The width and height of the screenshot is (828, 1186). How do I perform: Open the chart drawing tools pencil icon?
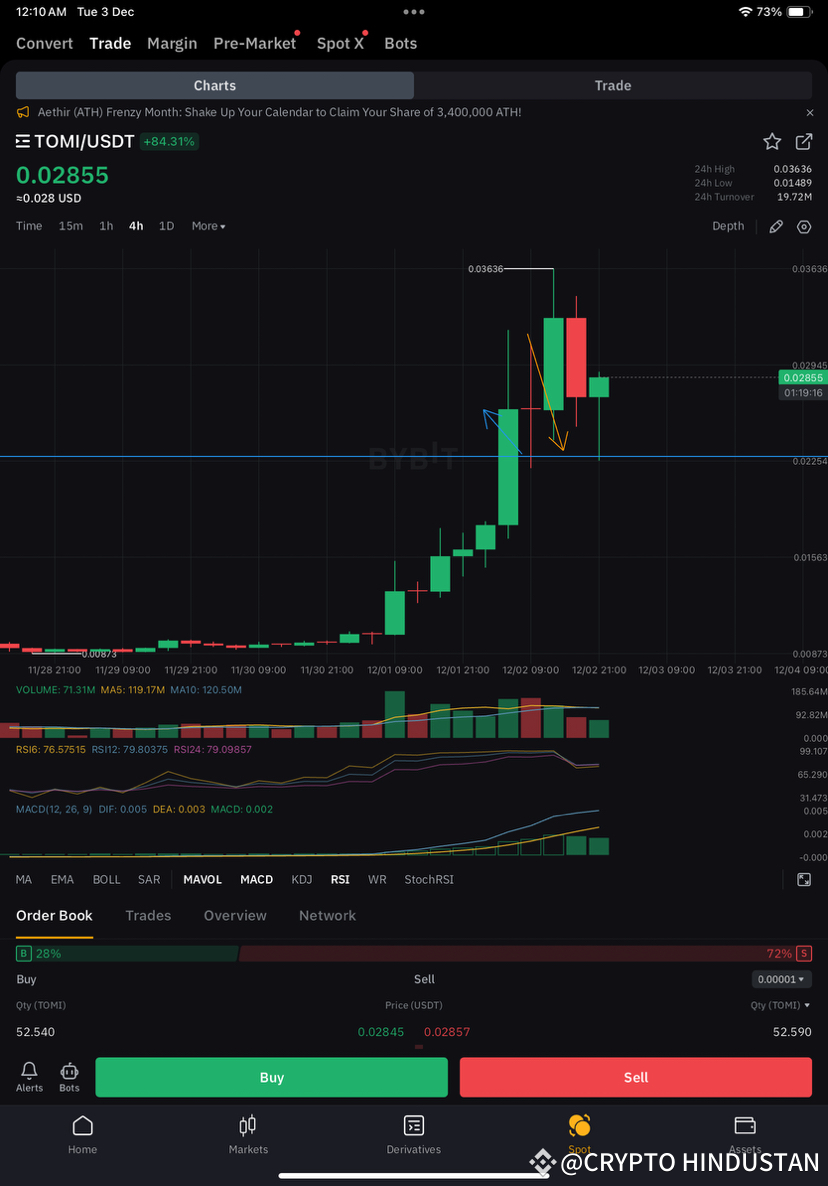[776, 226]
